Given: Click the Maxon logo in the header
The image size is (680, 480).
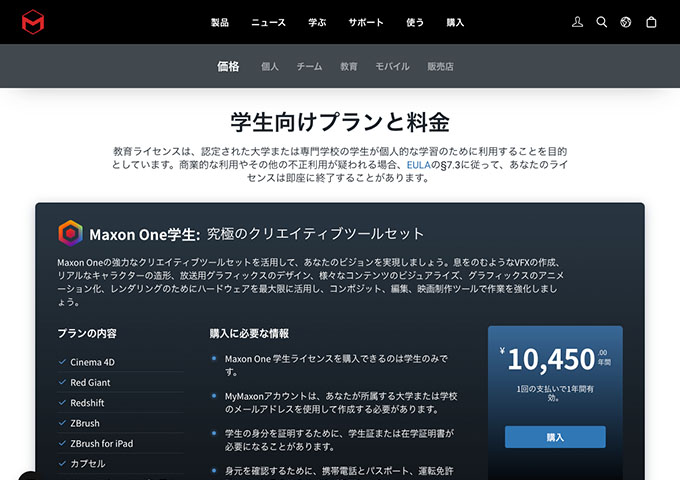Looking at the screenshot, I should click(x=34, y=22).
